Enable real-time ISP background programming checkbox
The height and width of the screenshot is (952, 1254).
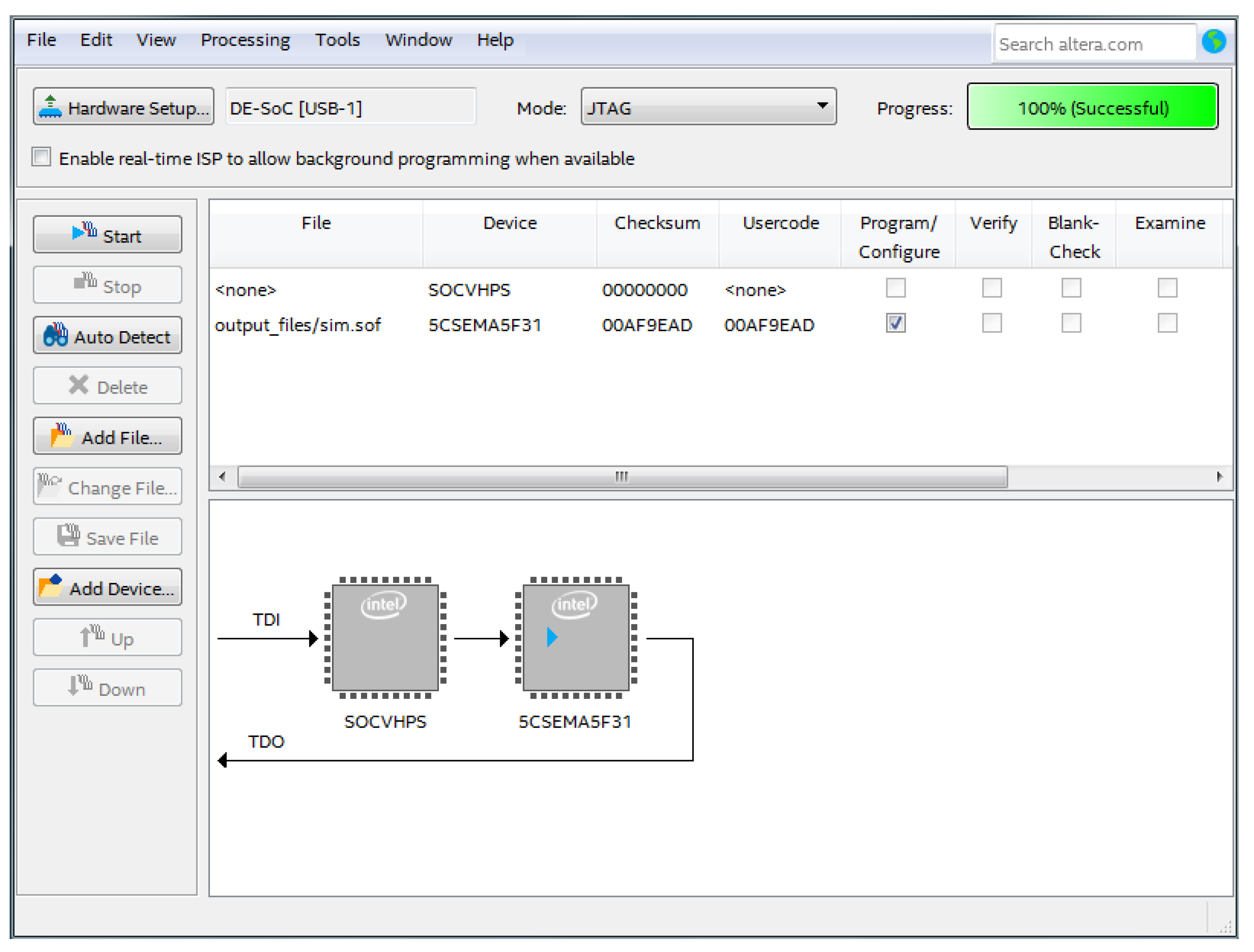41,157
